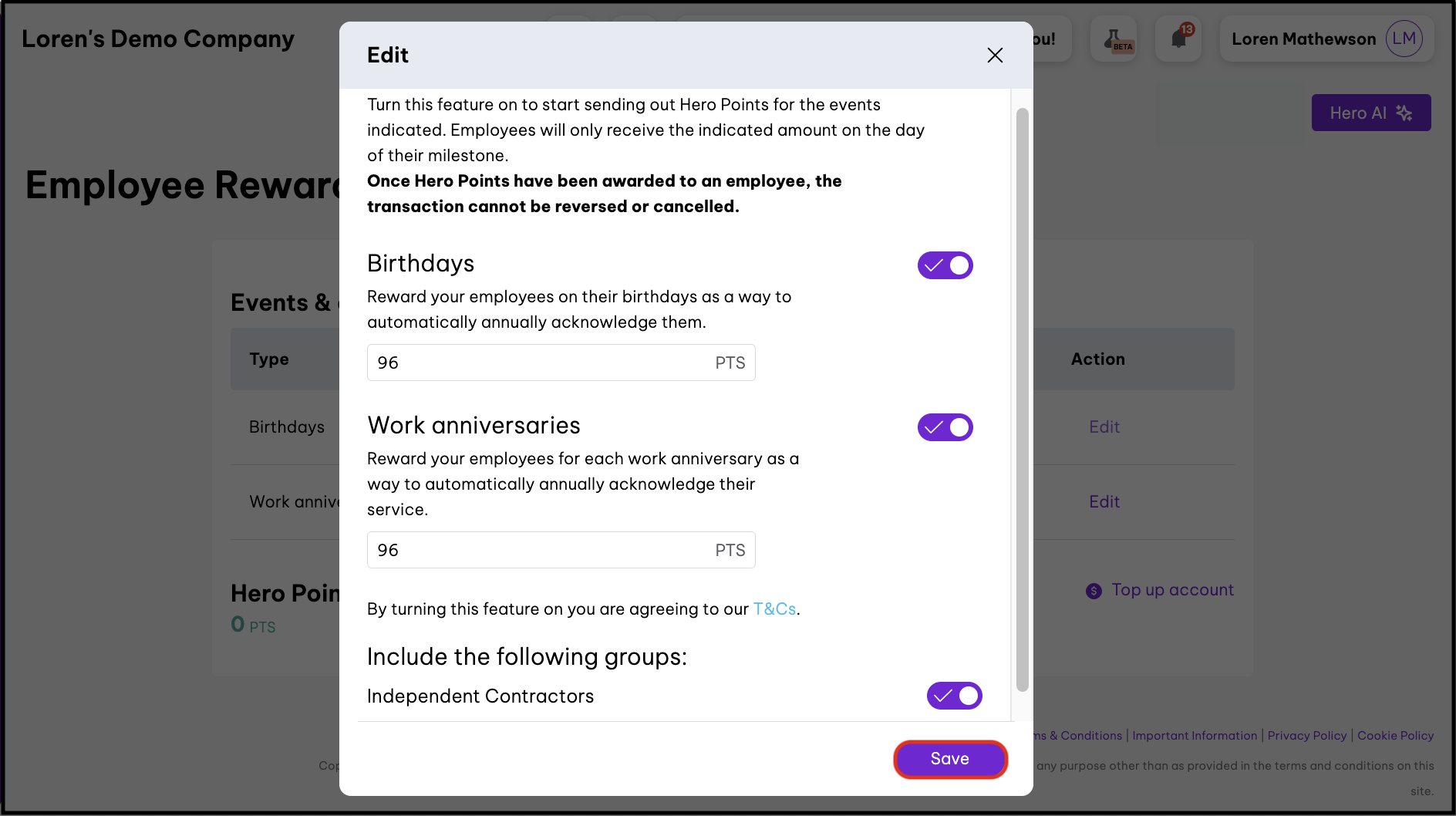Close the Edit dialog with X
Screen dimensions: 1456x816
(995, 56)
